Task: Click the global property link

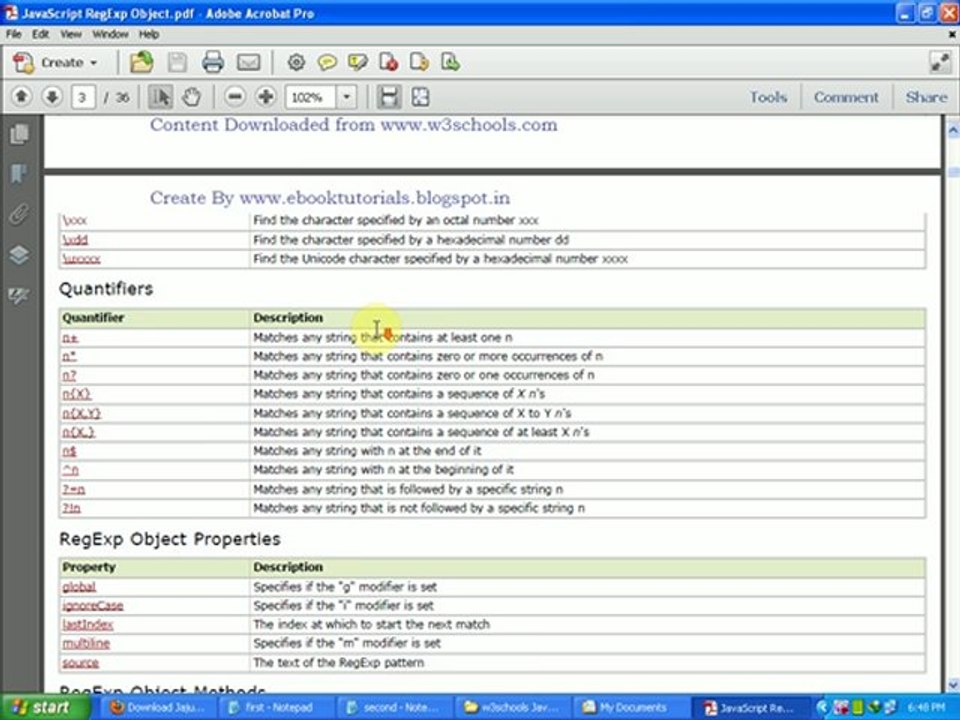Action: (79, 587)
